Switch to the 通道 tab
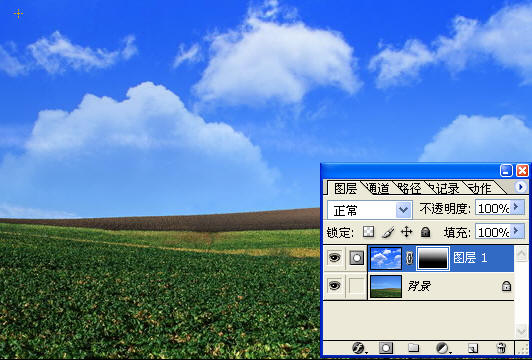The height and width of the screenshot is (360, 532). click(x=378, y=188)
